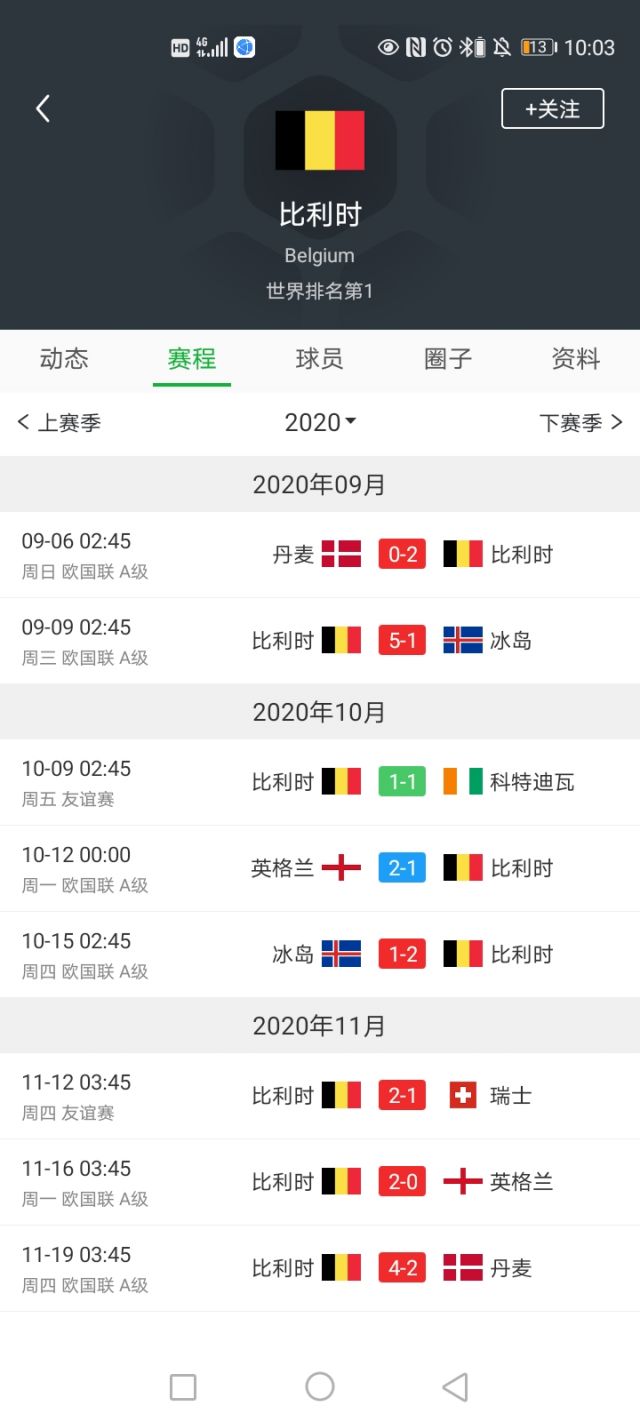Open the 2020 season dropdown

tap(320, 422)
